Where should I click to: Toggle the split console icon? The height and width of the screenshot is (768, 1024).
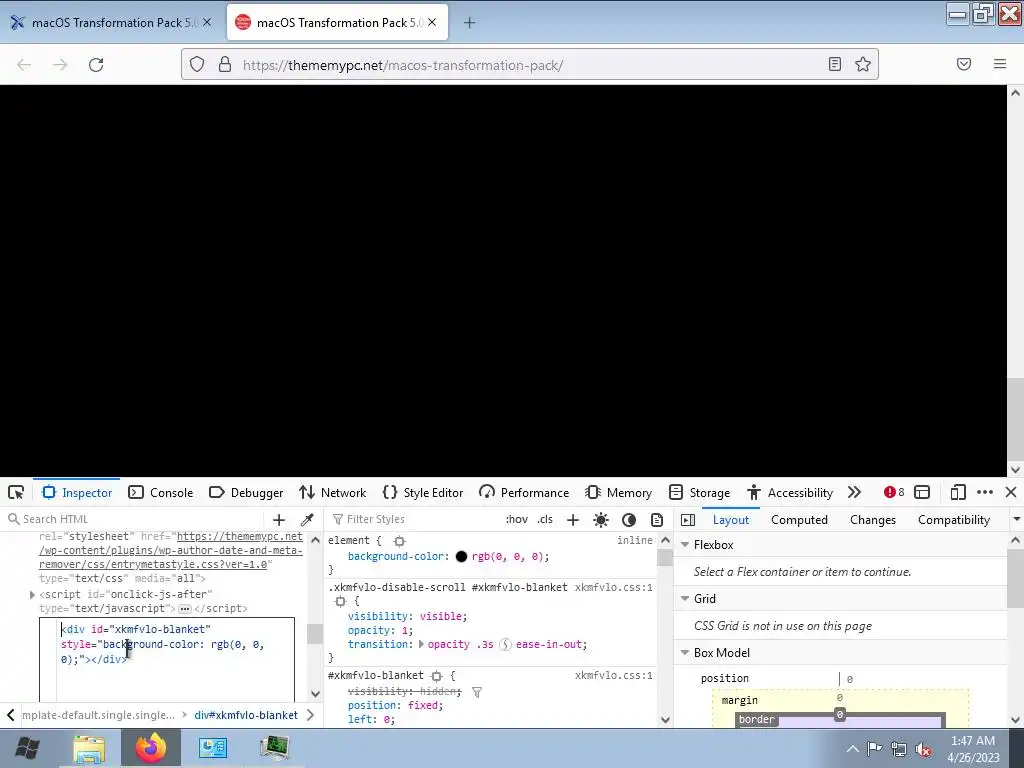922,492
